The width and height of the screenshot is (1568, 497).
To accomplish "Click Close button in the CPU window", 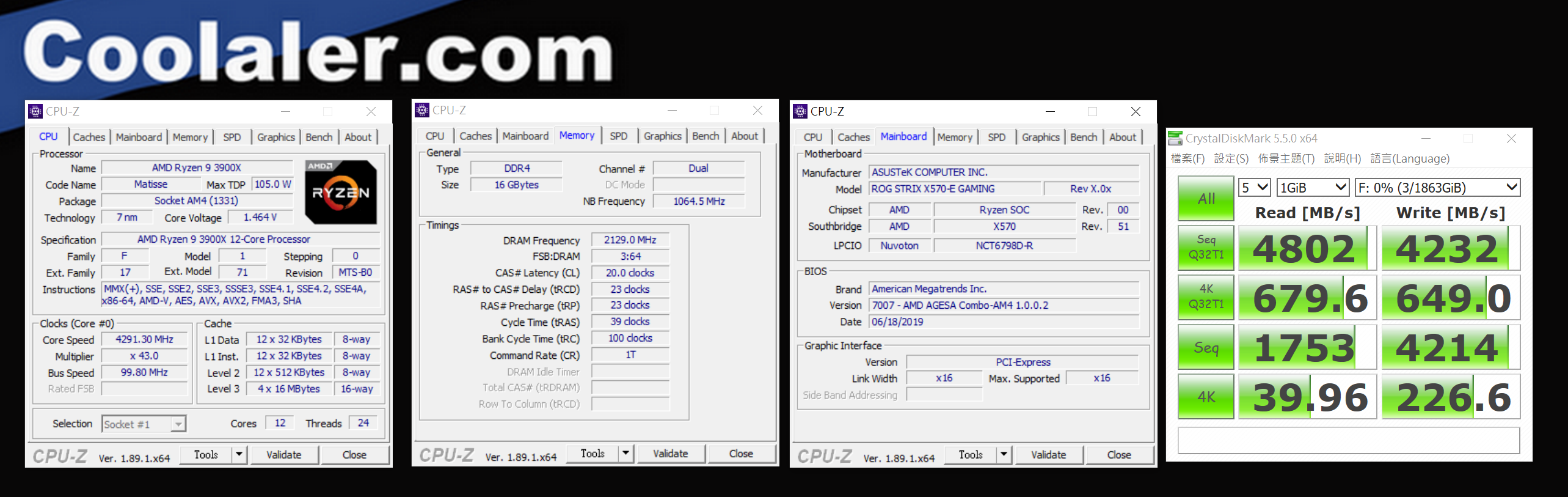I will coord(354,455).
